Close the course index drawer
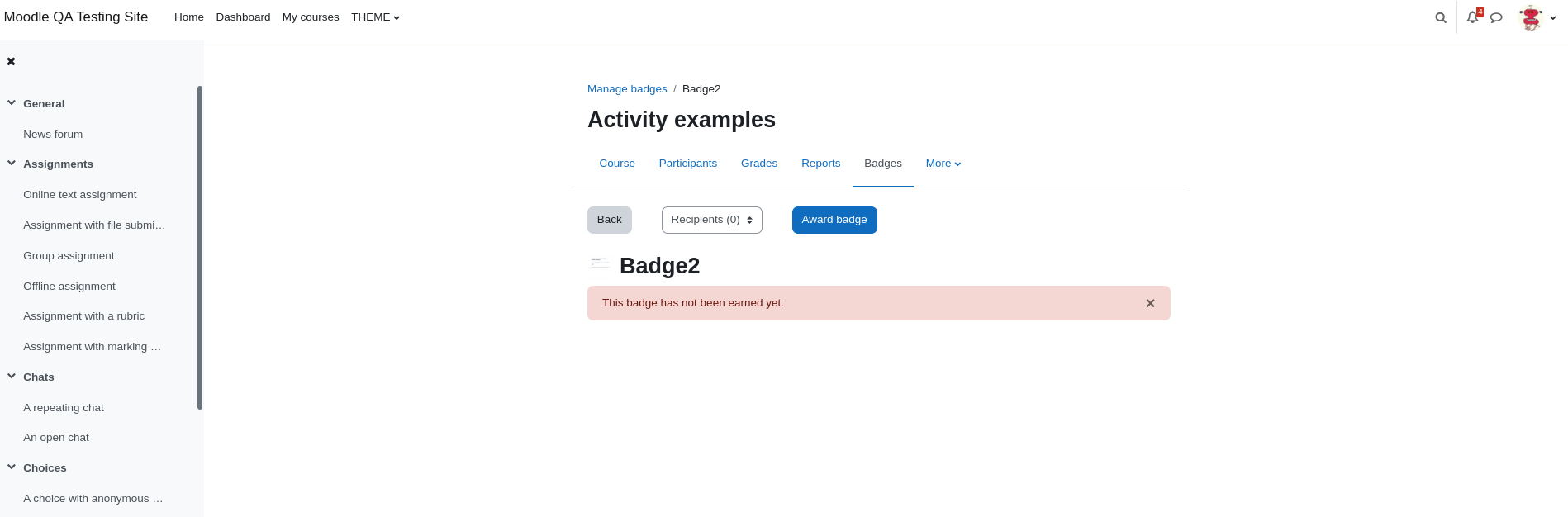The height and width of the screenshot is (517, 1568). tap(12, 62)
